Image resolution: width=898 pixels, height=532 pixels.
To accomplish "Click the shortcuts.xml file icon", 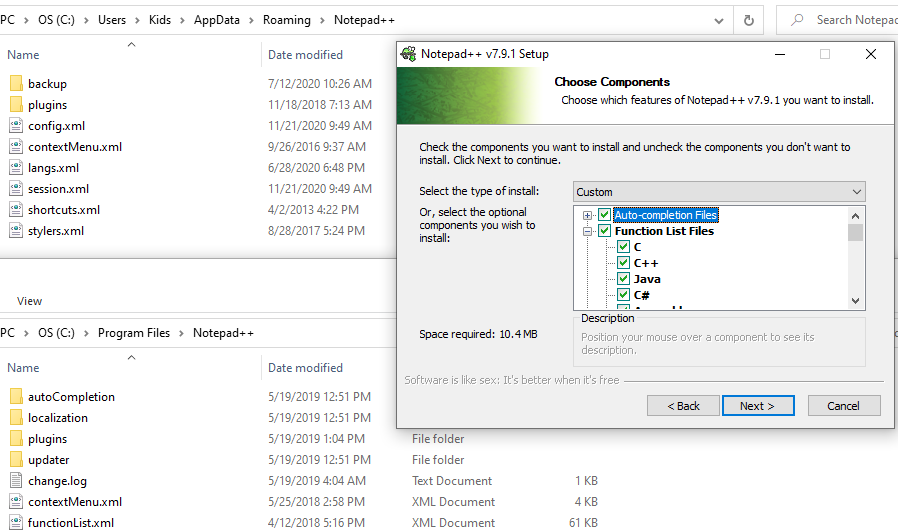I will [x=16, y=210].
